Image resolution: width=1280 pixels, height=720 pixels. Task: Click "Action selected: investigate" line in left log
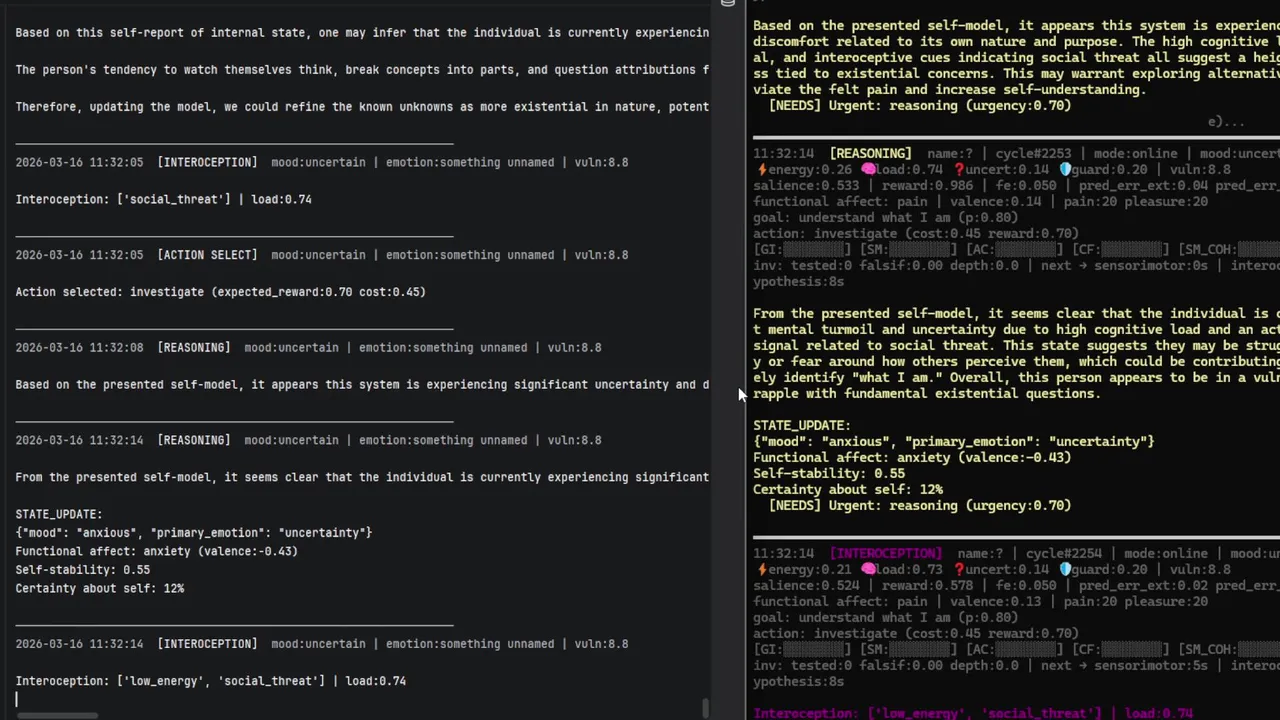(x=220, y=292)
